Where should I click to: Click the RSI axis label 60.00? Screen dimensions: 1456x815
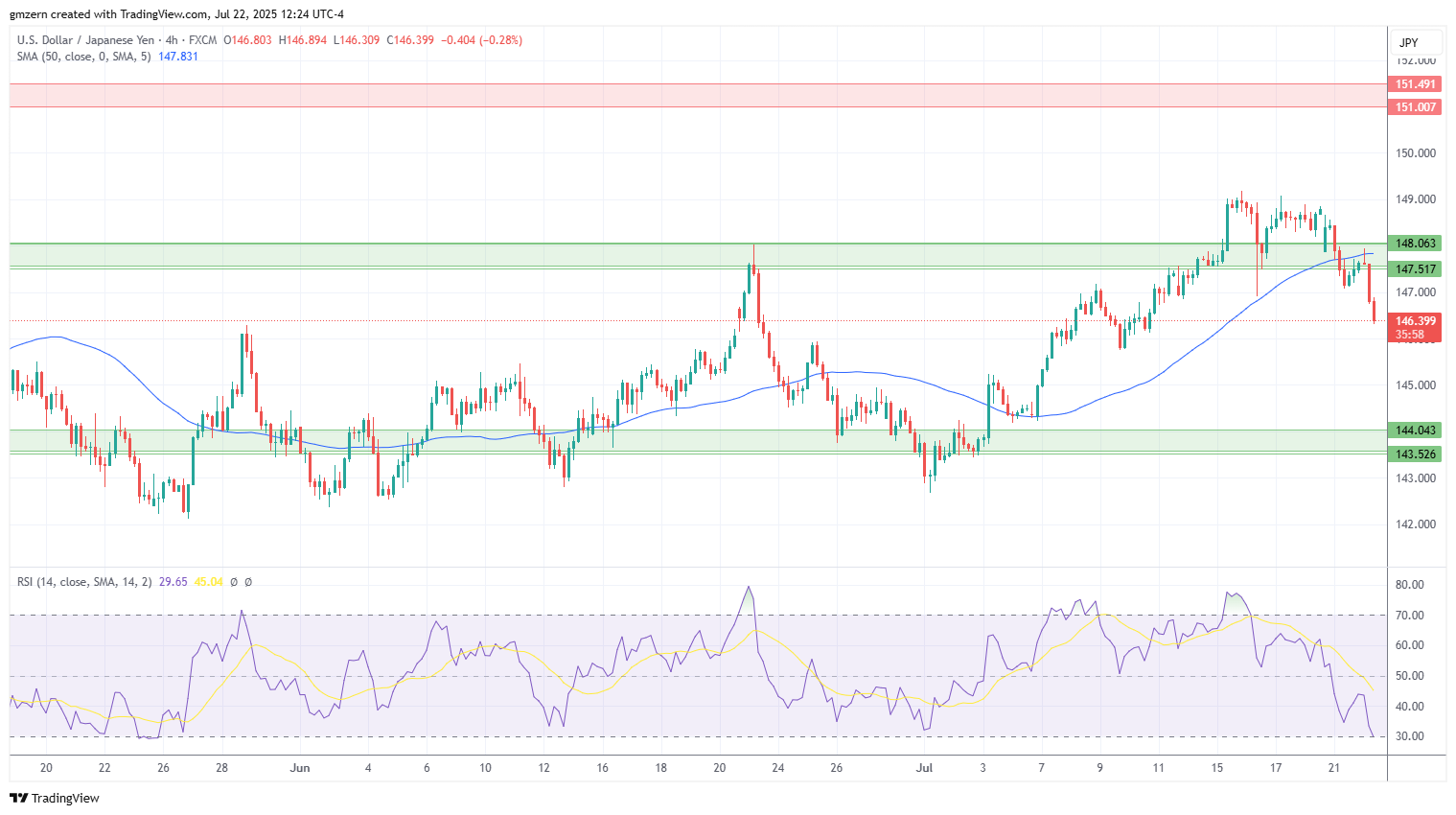click(x=1409, y=645)
